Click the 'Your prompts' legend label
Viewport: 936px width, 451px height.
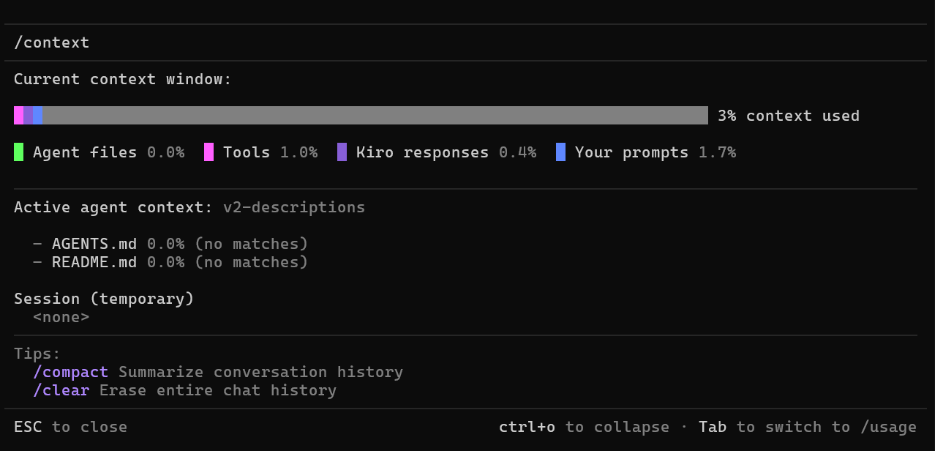(632, 153)
